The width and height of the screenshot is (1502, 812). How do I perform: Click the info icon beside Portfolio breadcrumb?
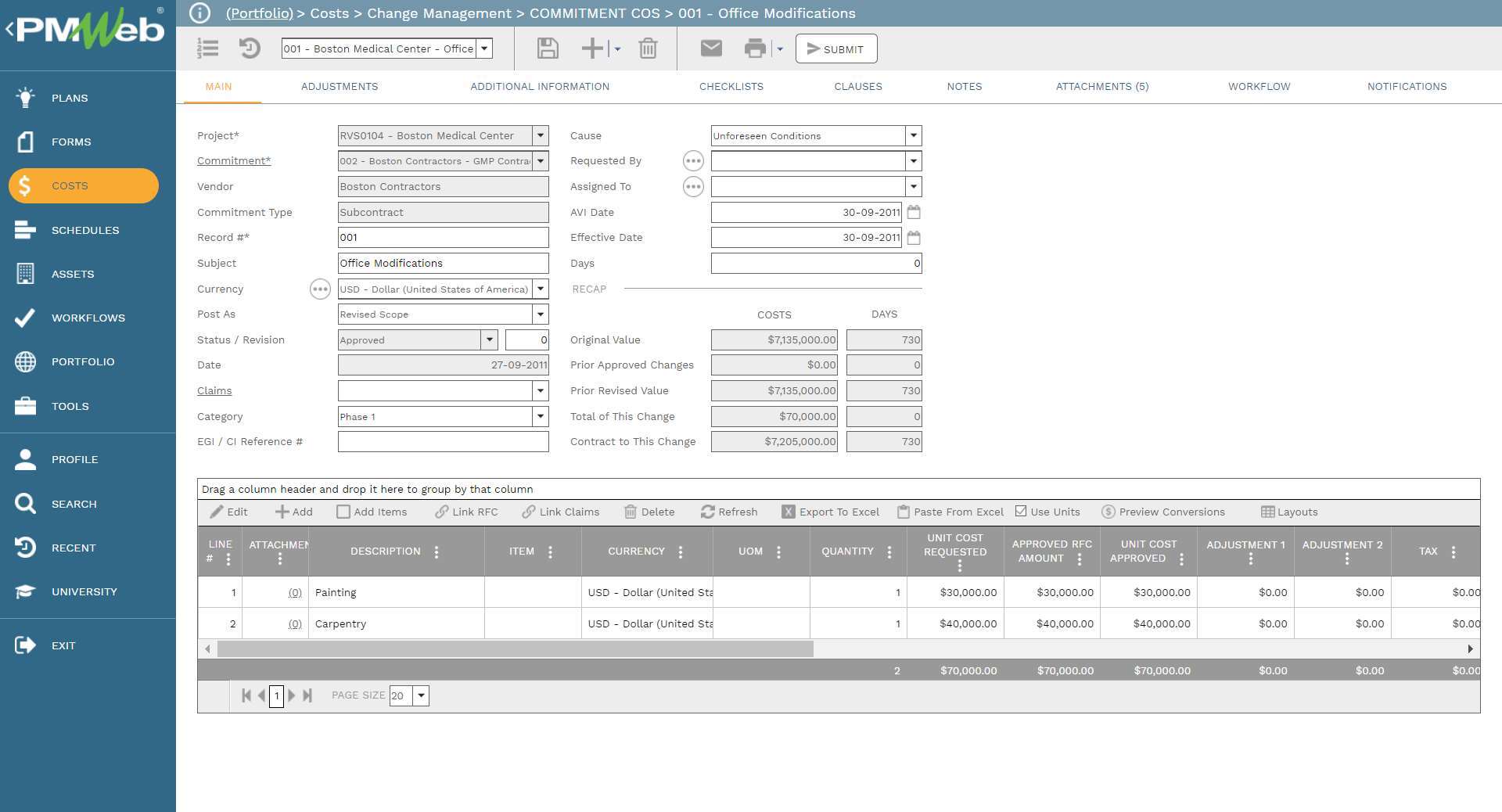200,13
